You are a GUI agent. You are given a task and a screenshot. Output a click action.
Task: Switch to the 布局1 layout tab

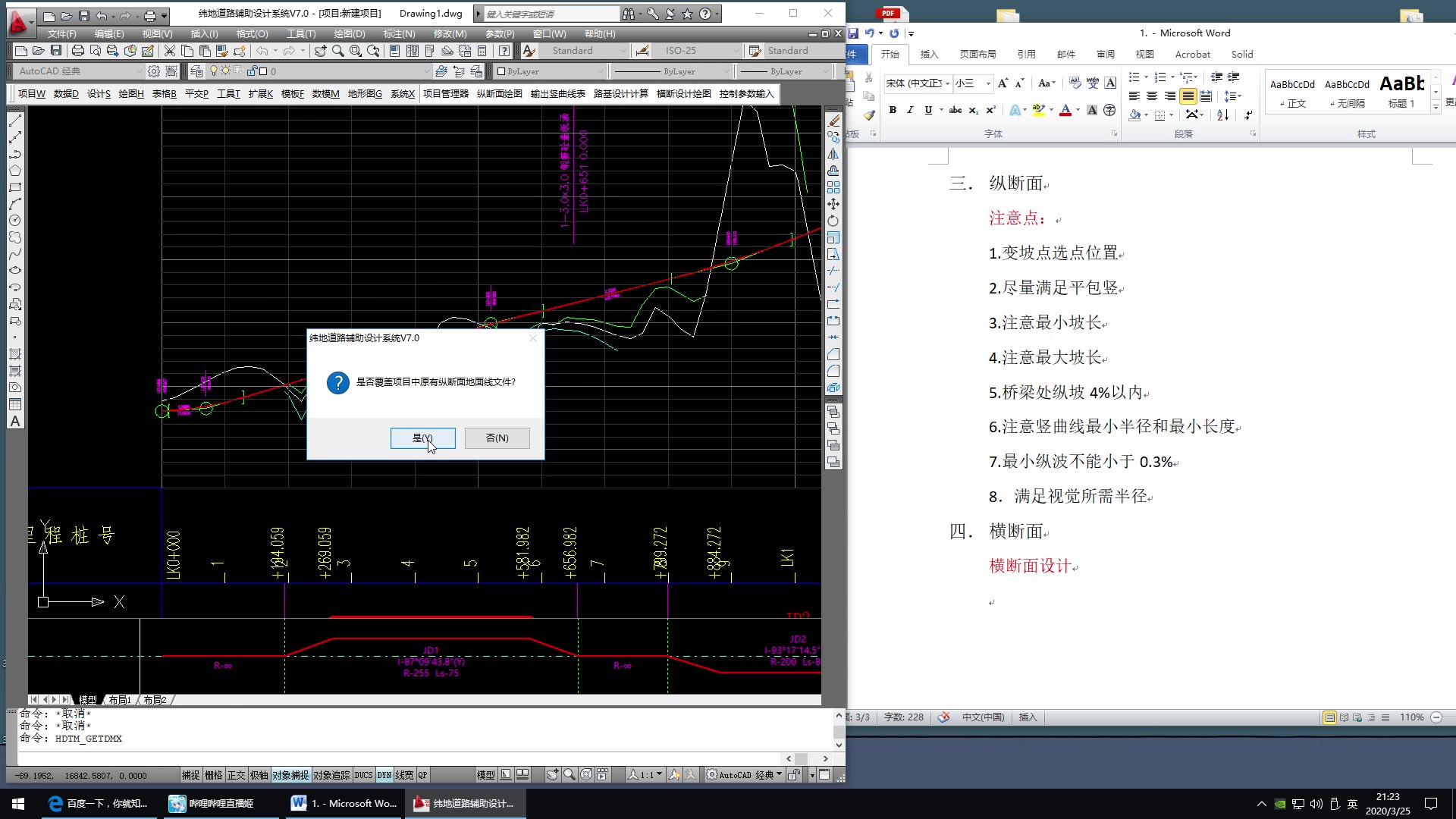[119, 700]
